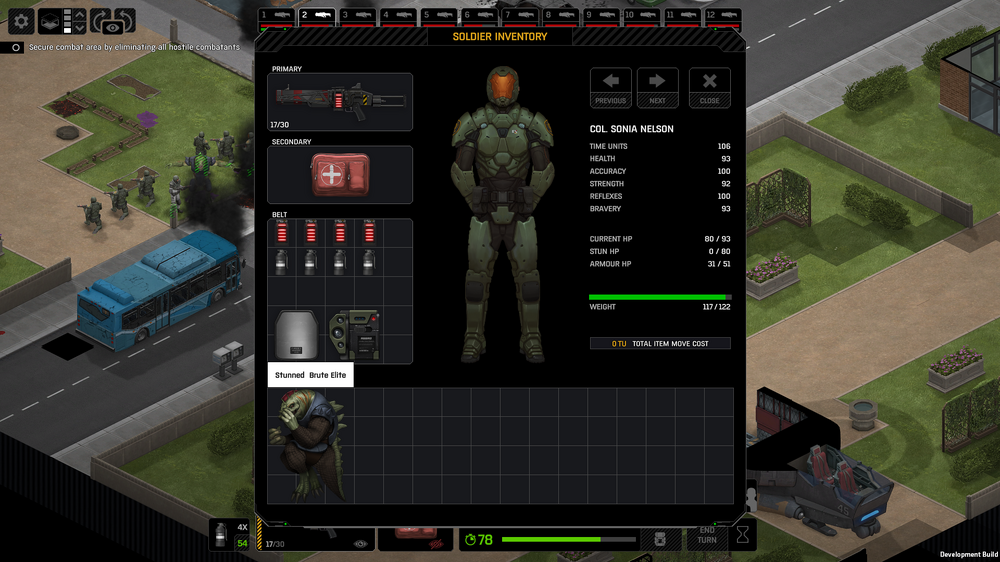Select the first belt grenade

click(281, 262)
